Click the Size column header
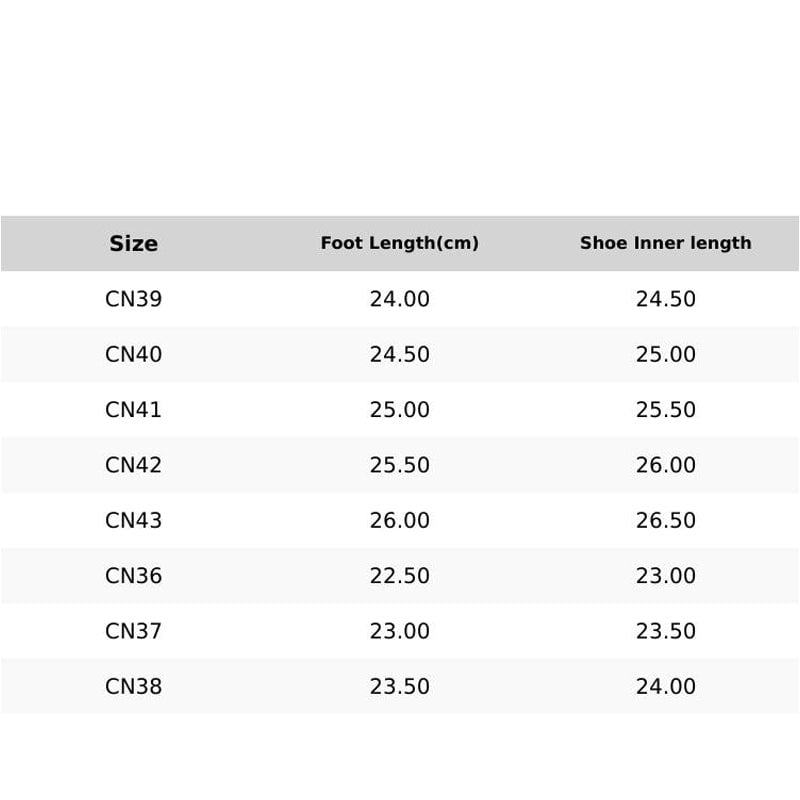Screen dimensions: 800x800 (134, 243)
